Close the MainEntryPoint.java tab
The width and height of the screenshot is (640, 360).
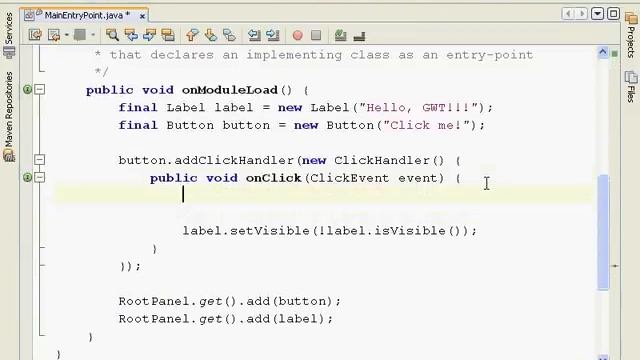(142, 16)
